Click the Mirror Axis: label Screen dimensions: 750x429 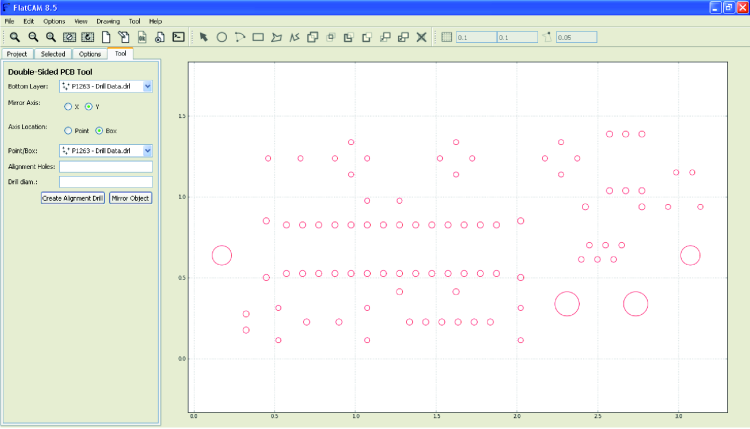(24, 103)
